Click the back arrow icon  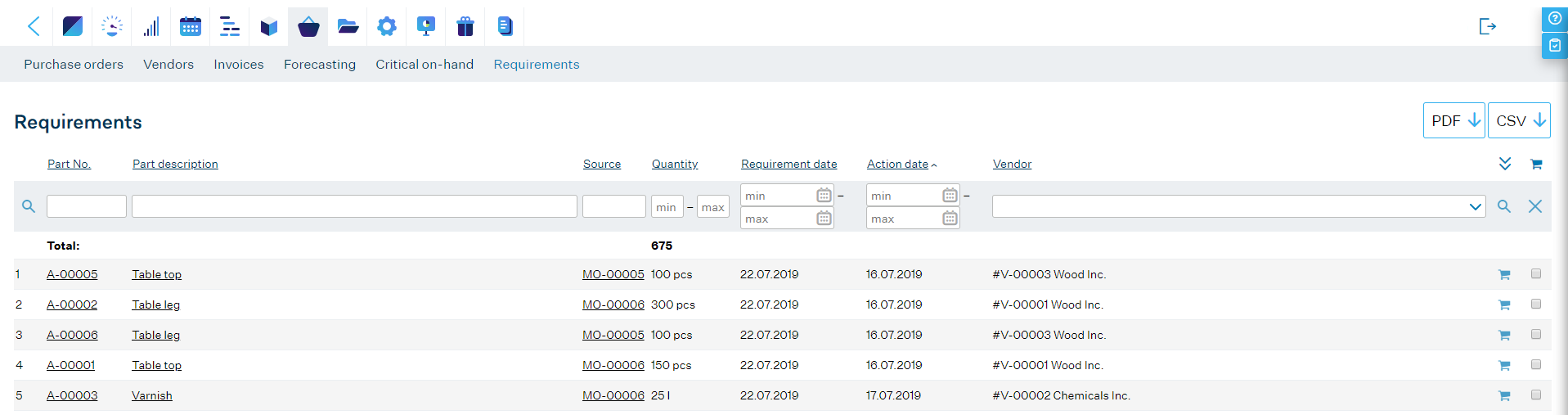(x=34, y=26)
